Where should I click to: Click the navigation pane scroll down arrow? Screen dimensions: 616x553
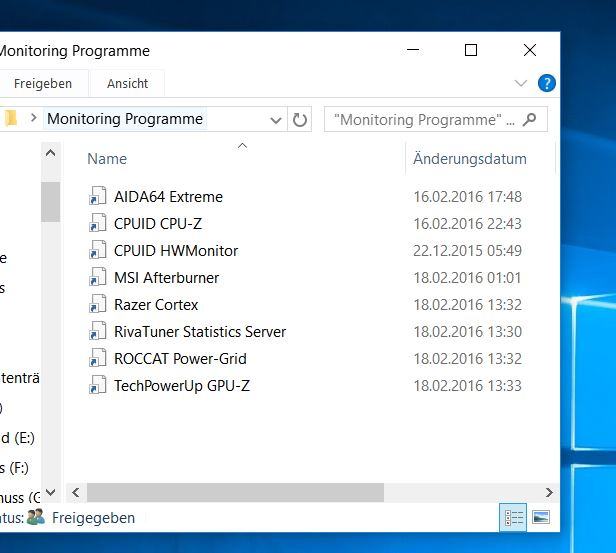tap(50, 492)
